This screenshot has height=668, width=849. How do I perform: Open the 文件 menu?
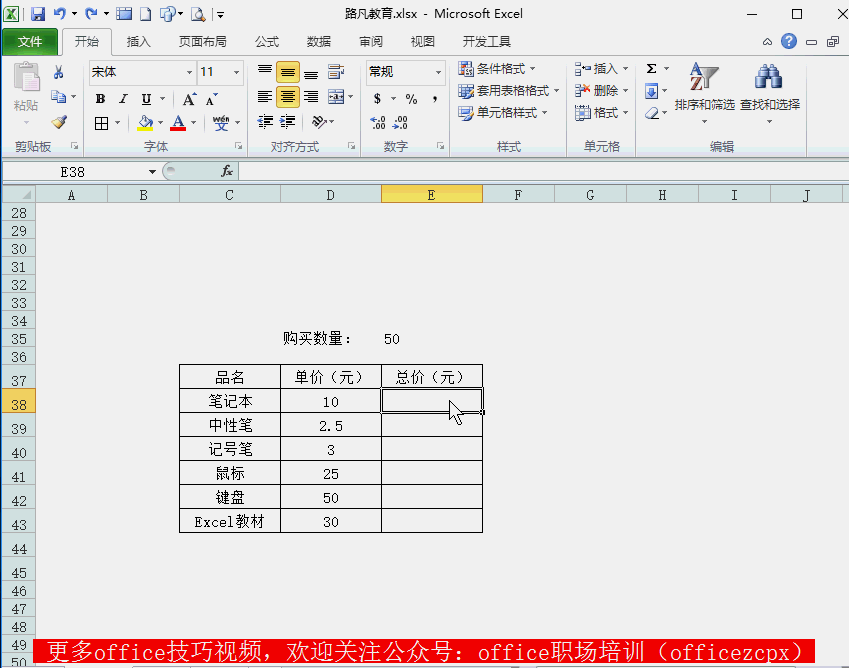pyautogui.click(x=31, y=42)
